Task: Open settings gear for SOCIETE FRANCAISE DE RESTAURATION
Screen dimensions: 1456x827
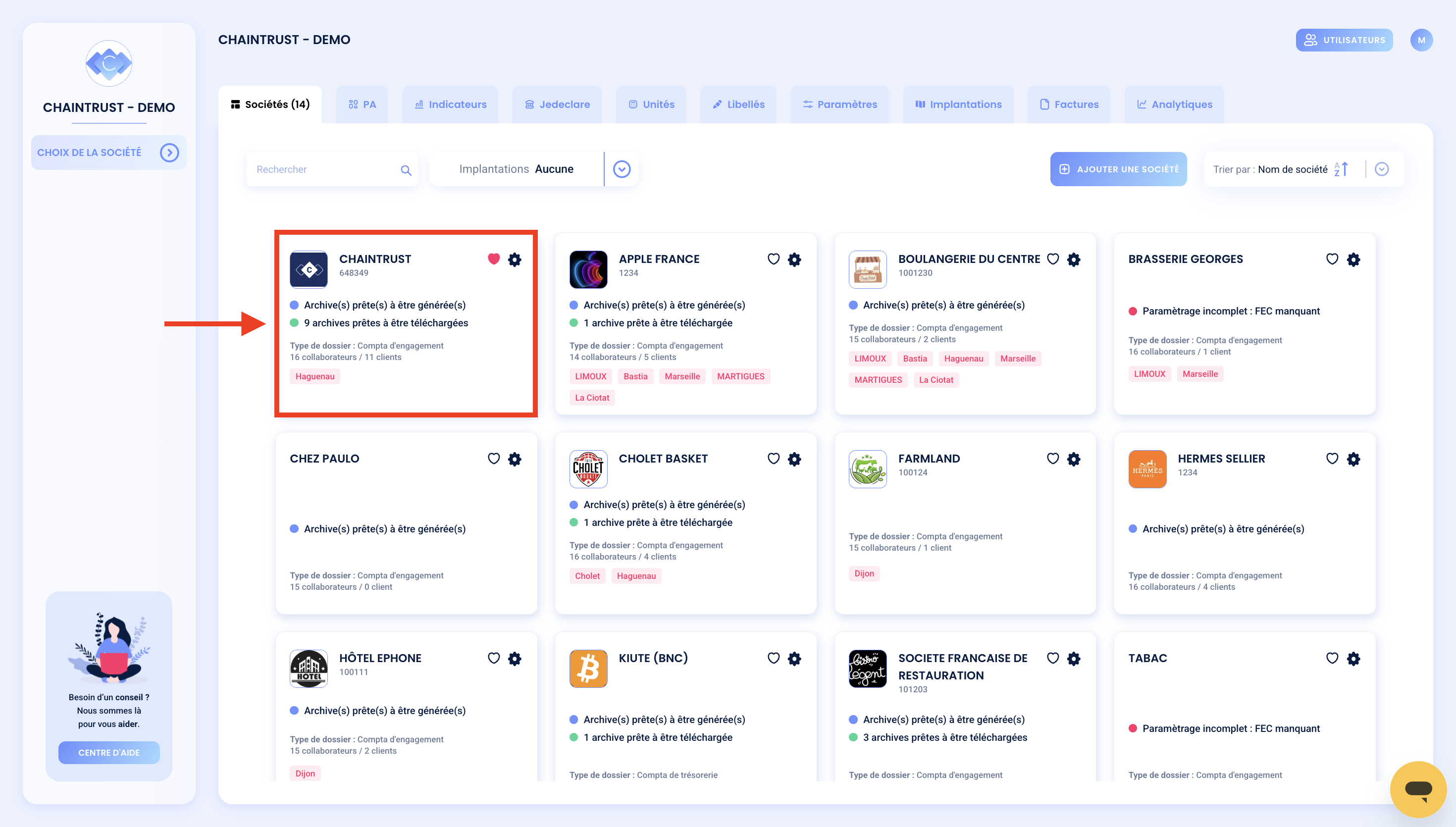Action: pyautogui.click(x=1074, y=658)
